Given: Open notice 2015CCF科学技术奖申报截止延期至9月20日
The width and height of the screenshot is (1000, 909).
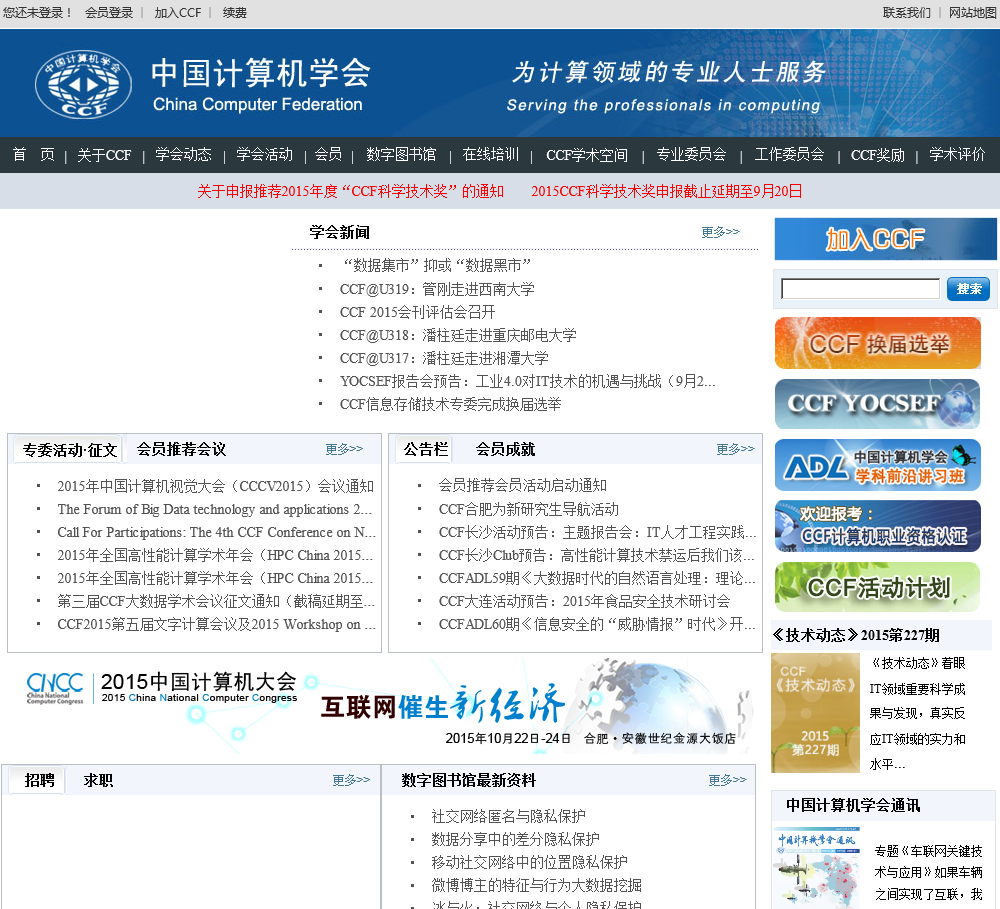Looking at the screenshot, I should [x=666, y=191].
